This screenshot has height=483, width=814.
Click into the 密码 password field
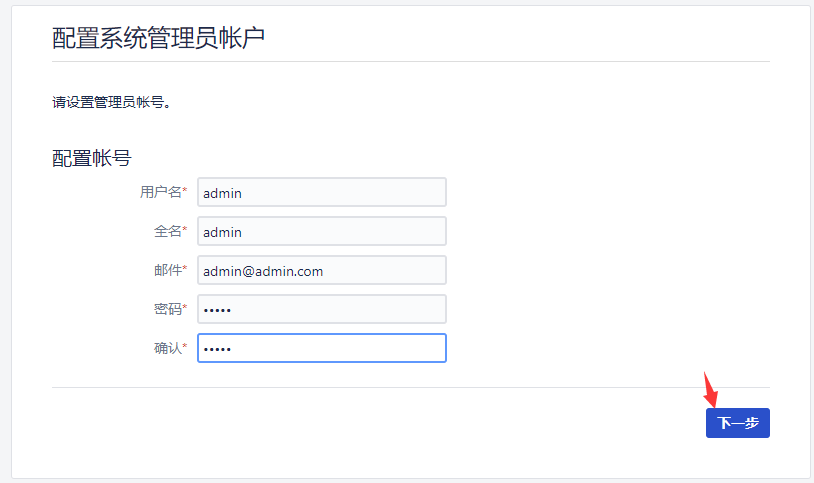[x=321, y=309]
